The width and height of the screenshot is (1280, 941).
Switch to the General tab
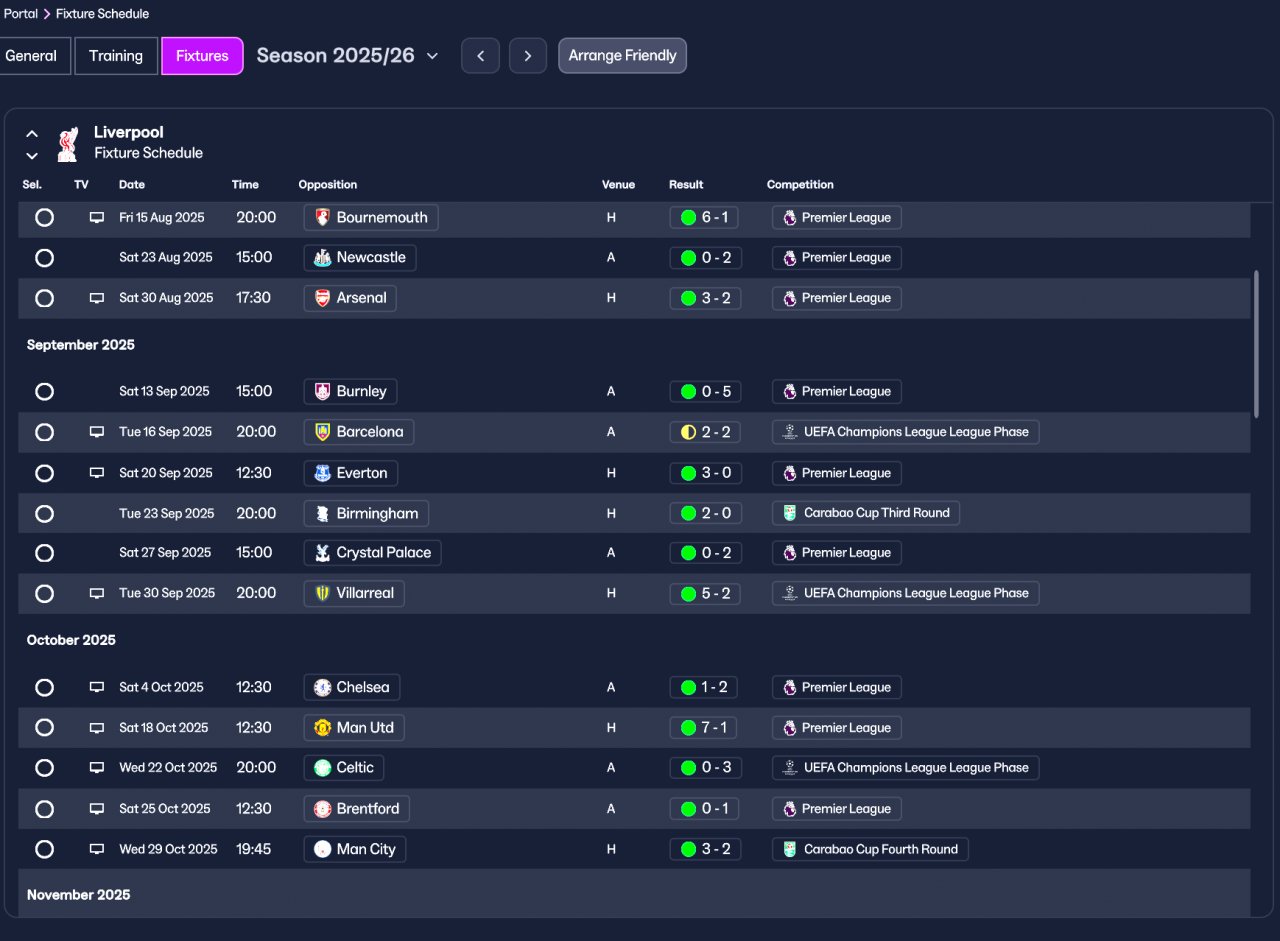pos(33,56)
